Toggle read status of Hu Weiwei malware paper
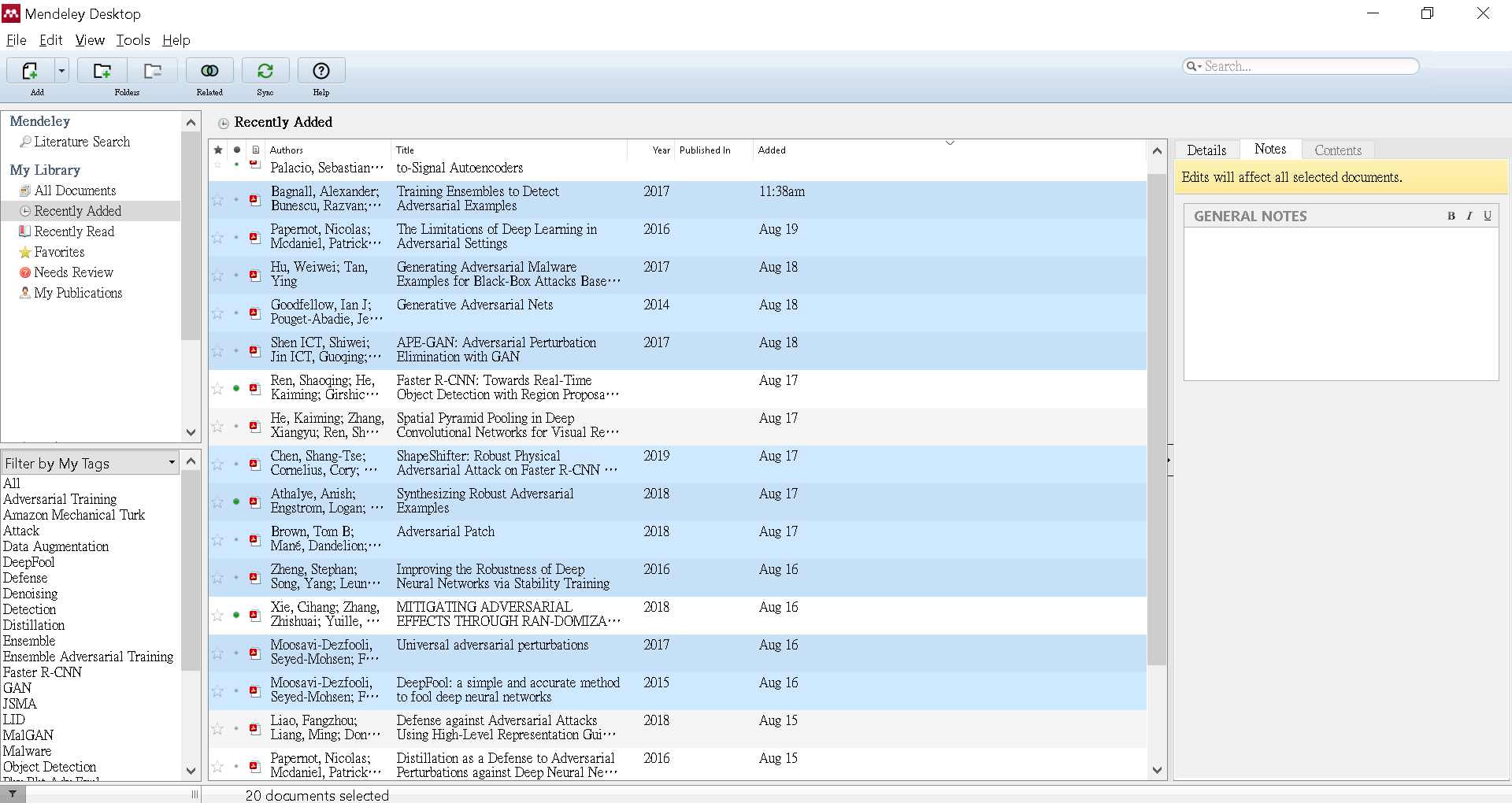Image resolution: width=1512 pixels, height=803 pixels. click(236, 275)
